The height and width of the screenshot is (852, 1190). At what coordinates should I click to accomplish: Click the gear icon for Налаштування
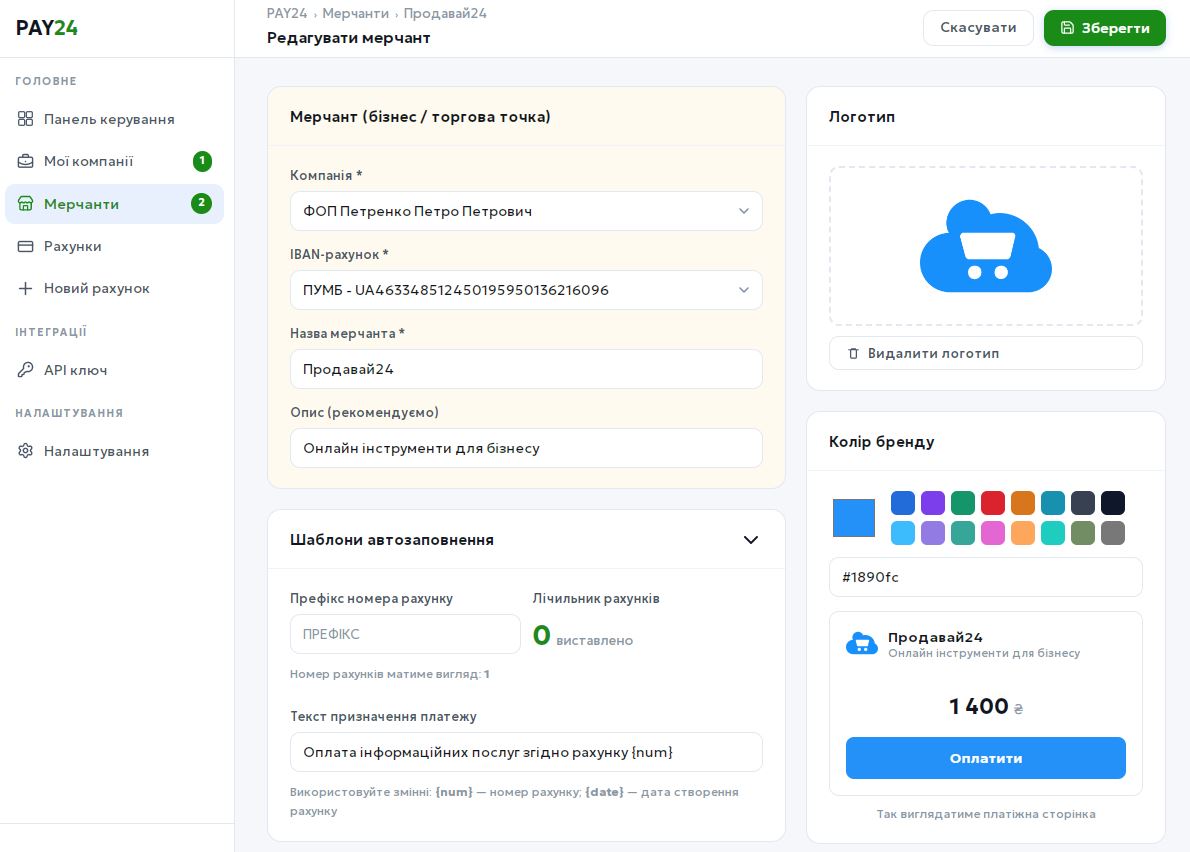coord(26,451)
